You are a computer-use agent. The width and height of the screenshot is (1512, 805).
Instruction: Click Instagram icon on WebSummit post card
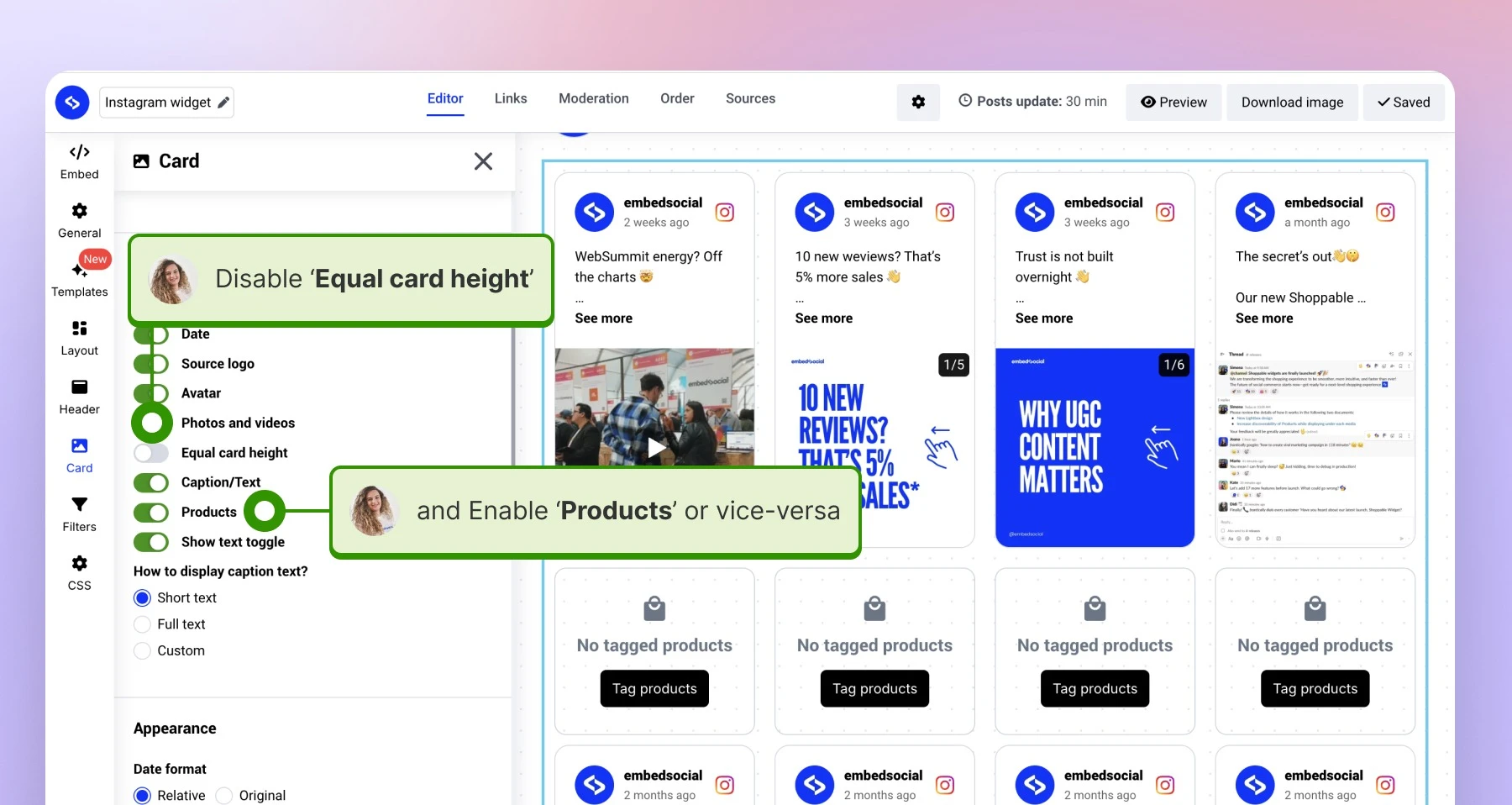tap(725, 213)
